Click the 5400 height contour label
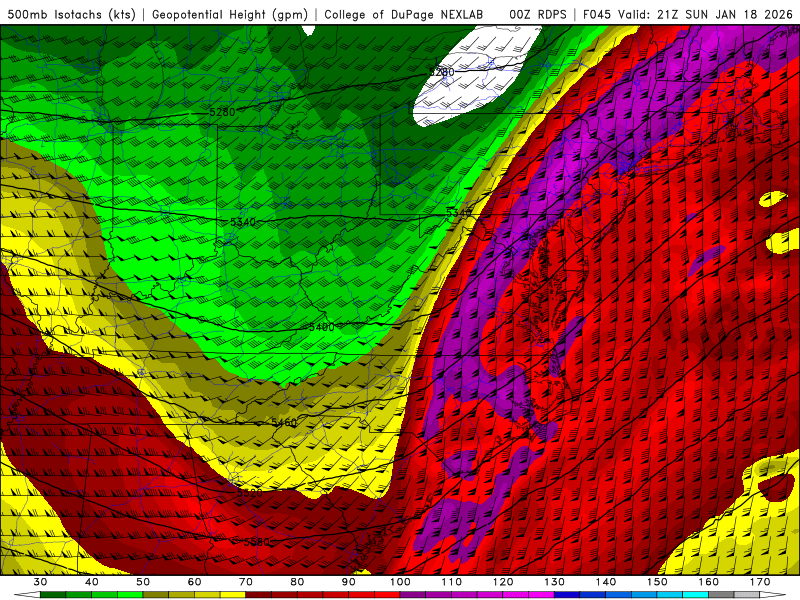 click(321, 327)
